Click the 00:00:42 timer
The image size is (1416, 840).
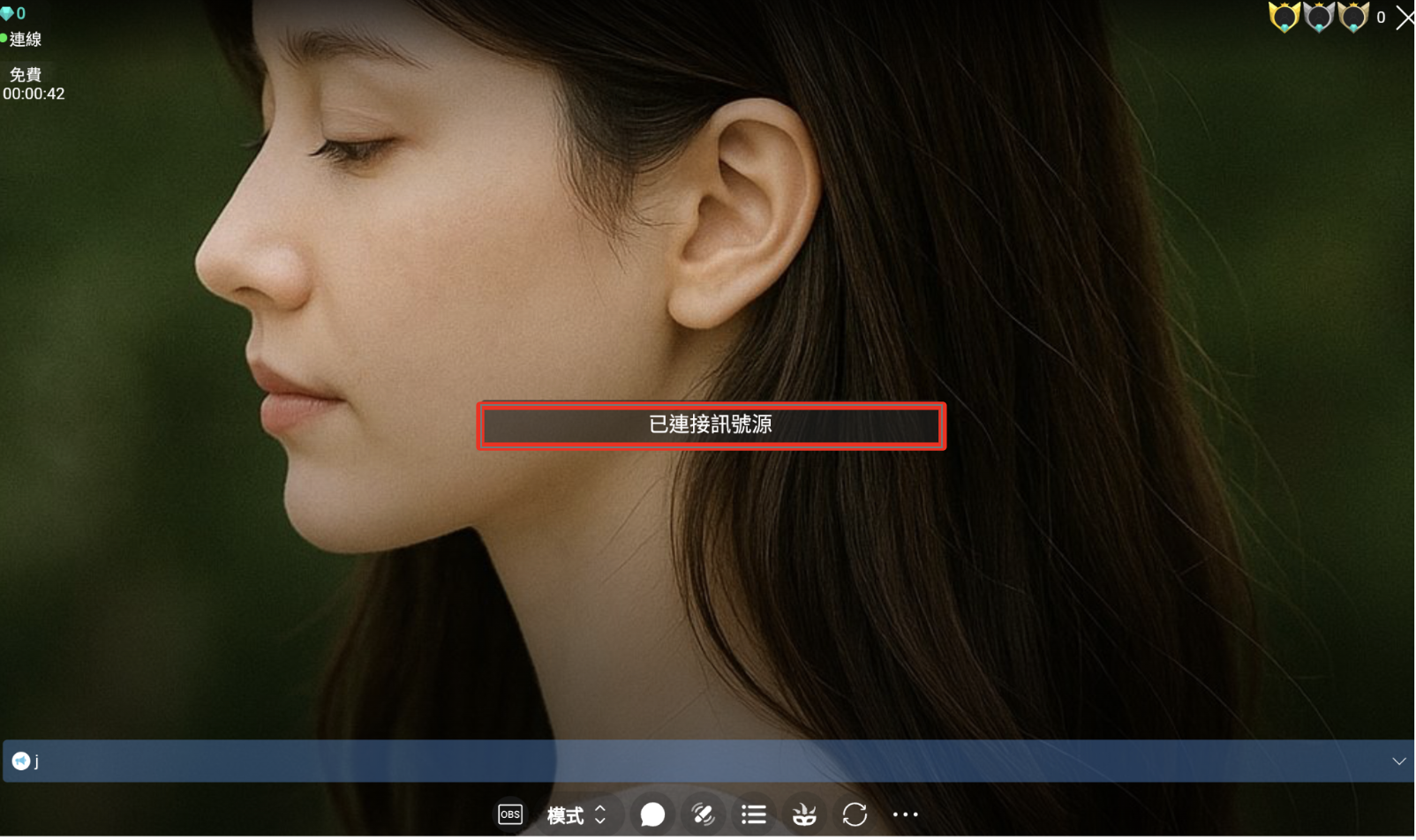pos(34,94)
